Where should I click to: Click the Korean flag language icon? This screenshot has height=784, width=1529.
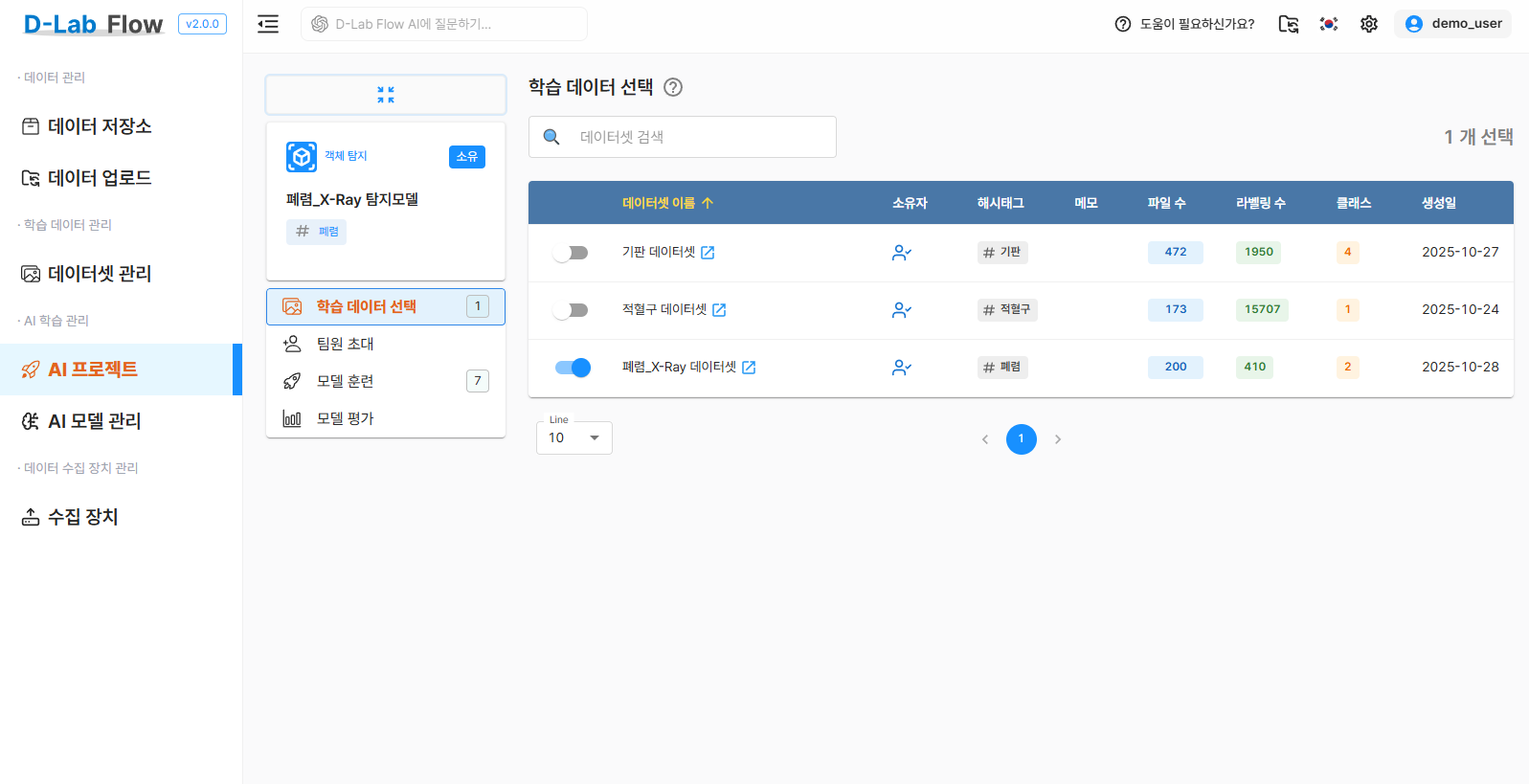(1329, 24)
